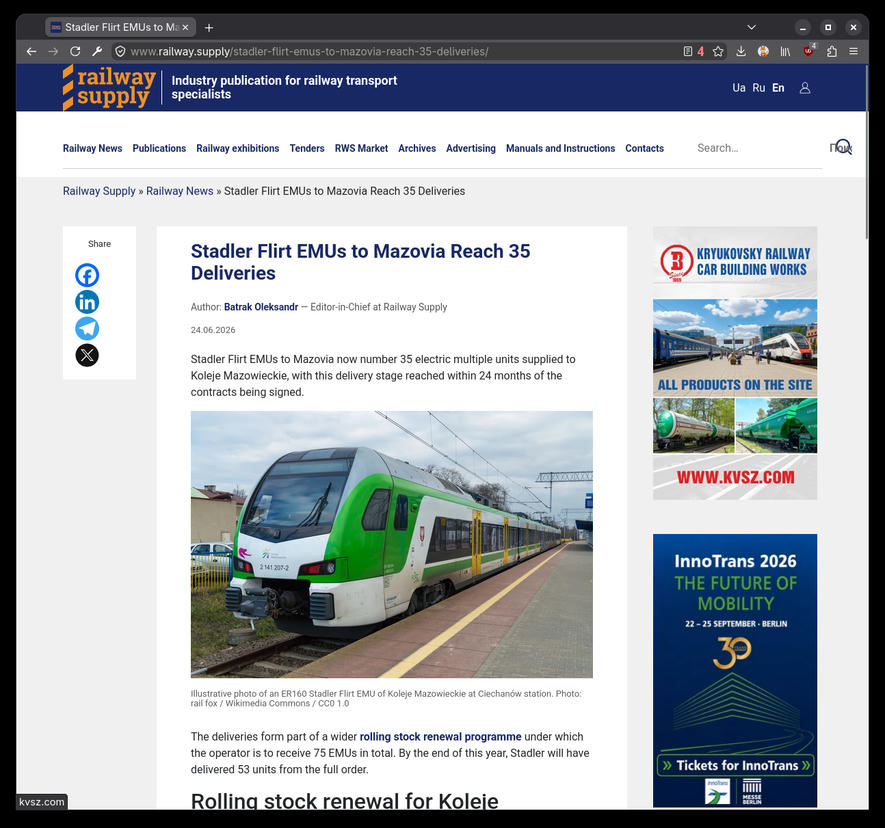This screenshot has width=885, height=828.
Task: Open a new browser tab
Action: 209,27
